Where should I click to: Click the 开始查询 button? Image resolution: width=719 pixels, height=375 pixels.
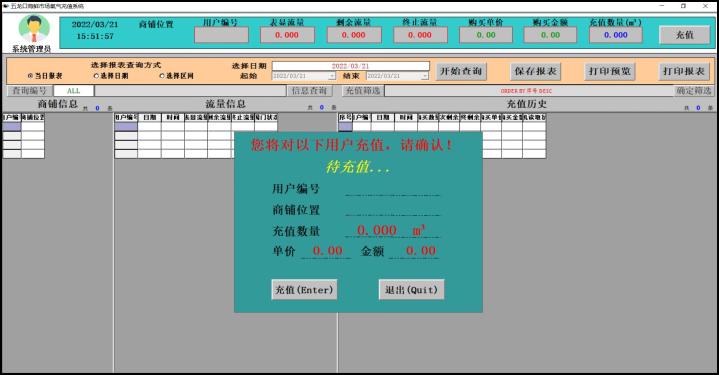click(x=461, y=71)
